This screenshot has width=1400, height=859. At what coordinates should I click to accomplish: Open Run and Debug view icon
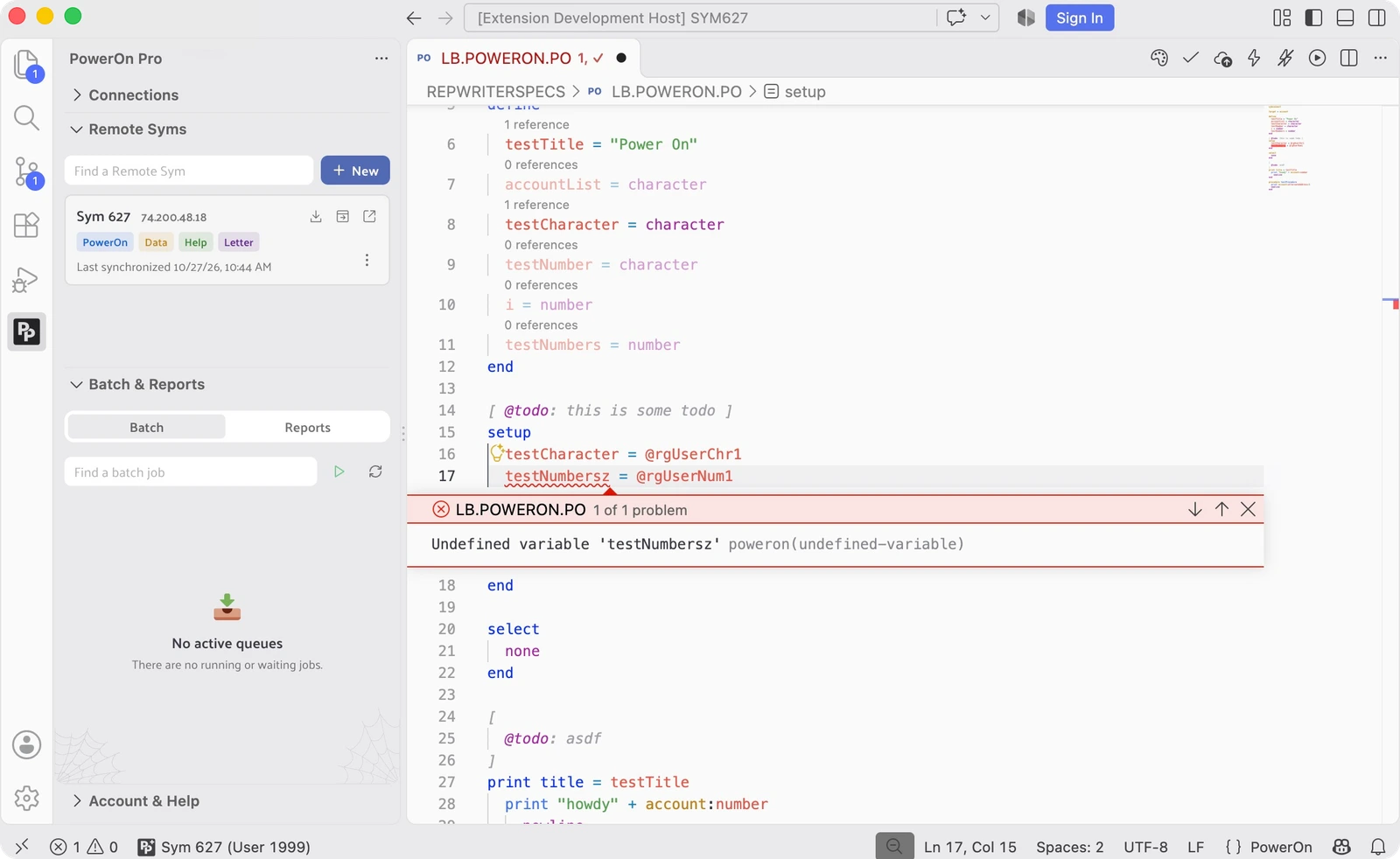[26, 279]
